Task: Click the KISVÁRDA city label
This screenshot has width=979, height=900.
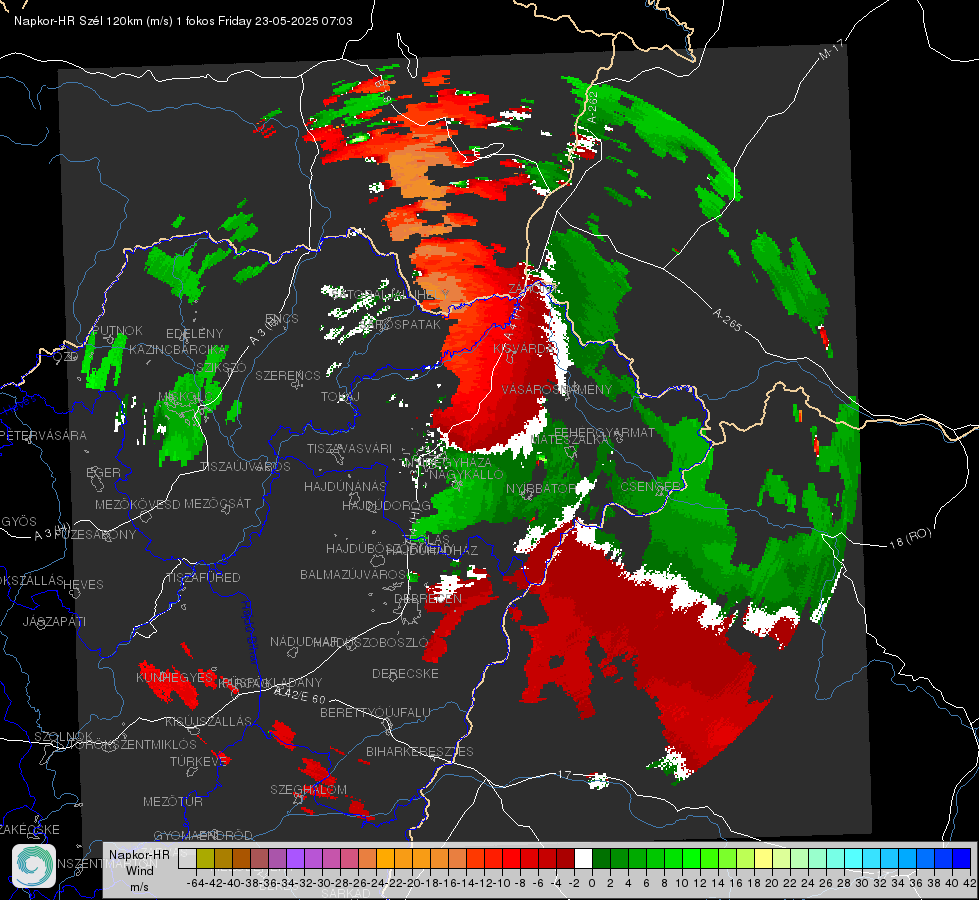Action: point(523,349)
